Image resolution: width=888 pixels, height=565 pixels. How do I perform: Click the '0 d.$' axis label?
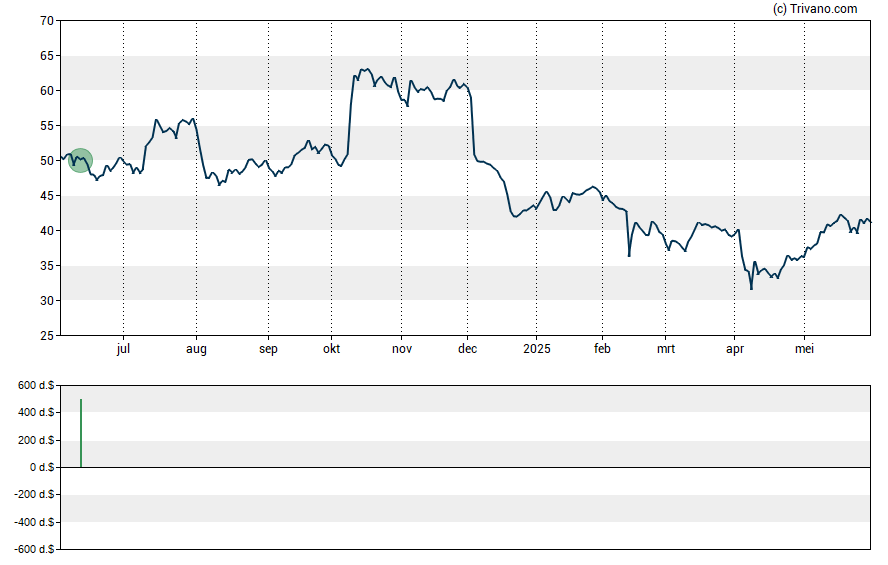pos(42,467)
